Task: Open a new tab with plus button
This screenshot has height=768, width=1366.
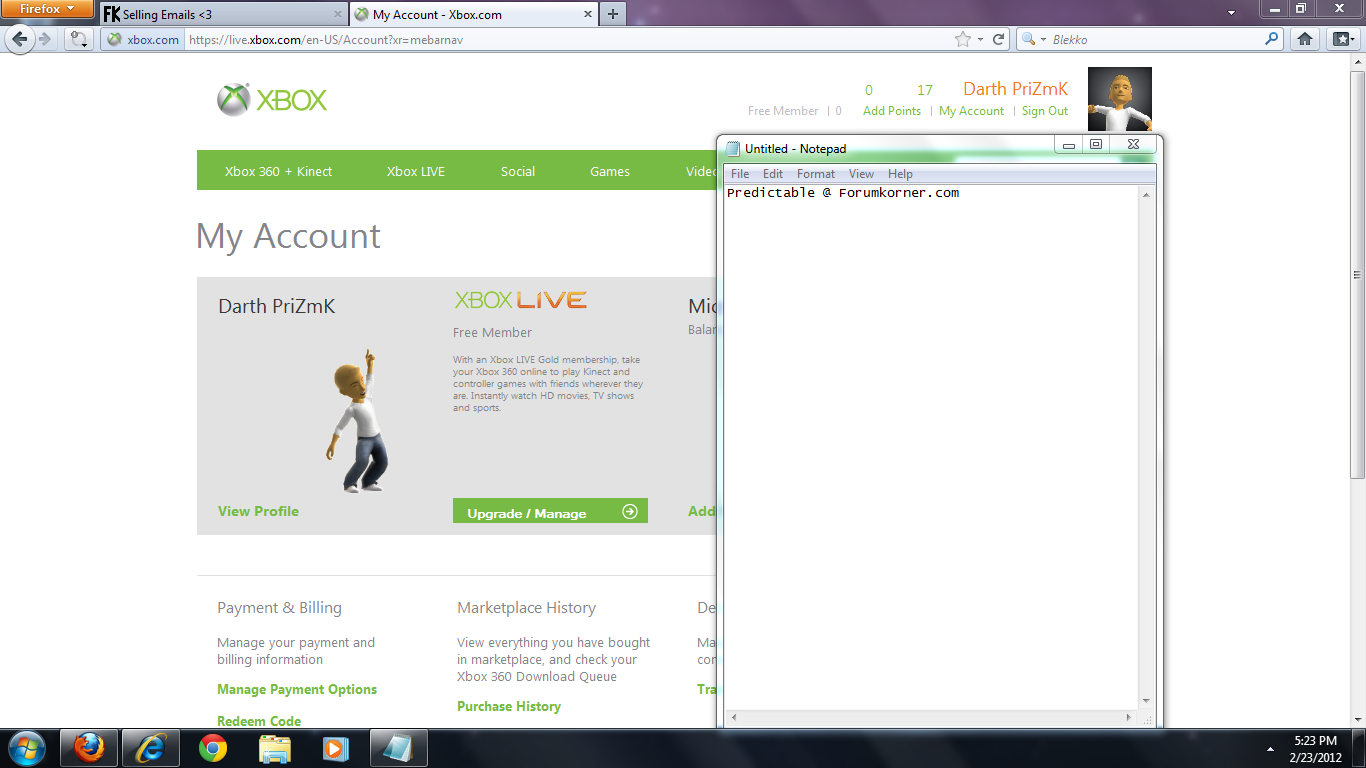Action: click(613, 14)
